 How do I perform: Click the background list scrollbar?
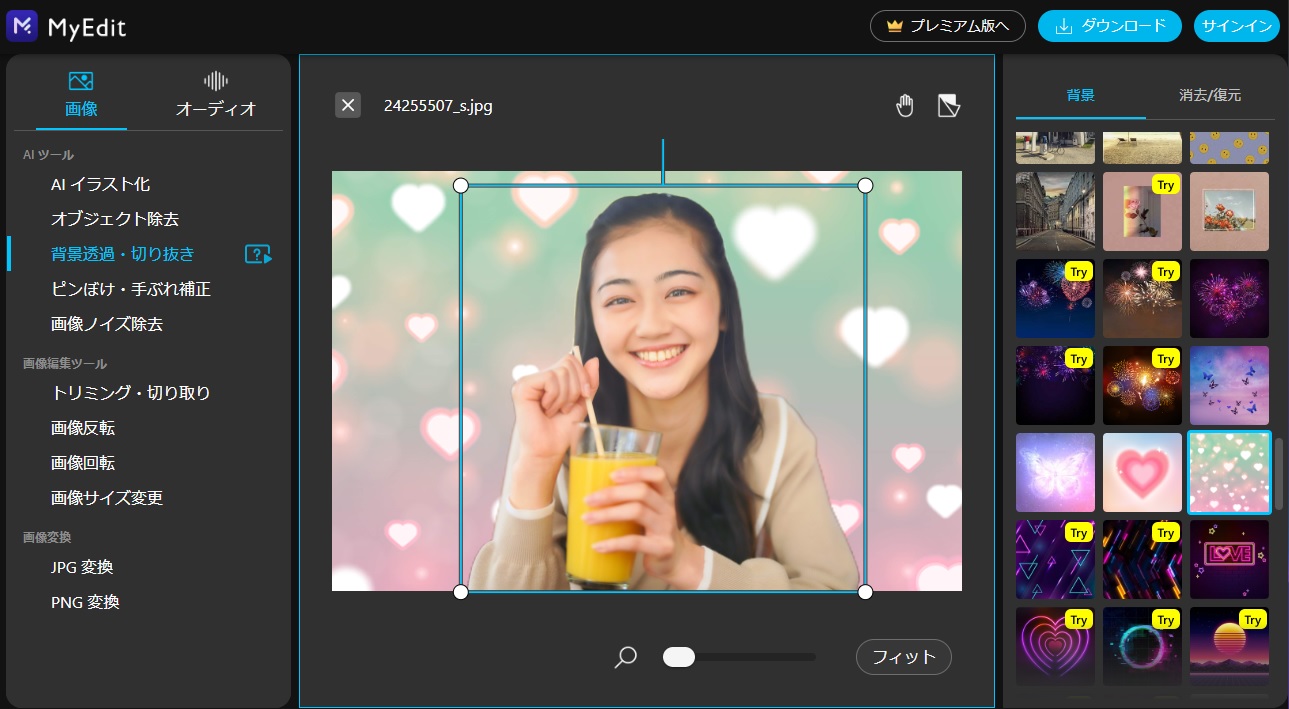[1277, 473]
